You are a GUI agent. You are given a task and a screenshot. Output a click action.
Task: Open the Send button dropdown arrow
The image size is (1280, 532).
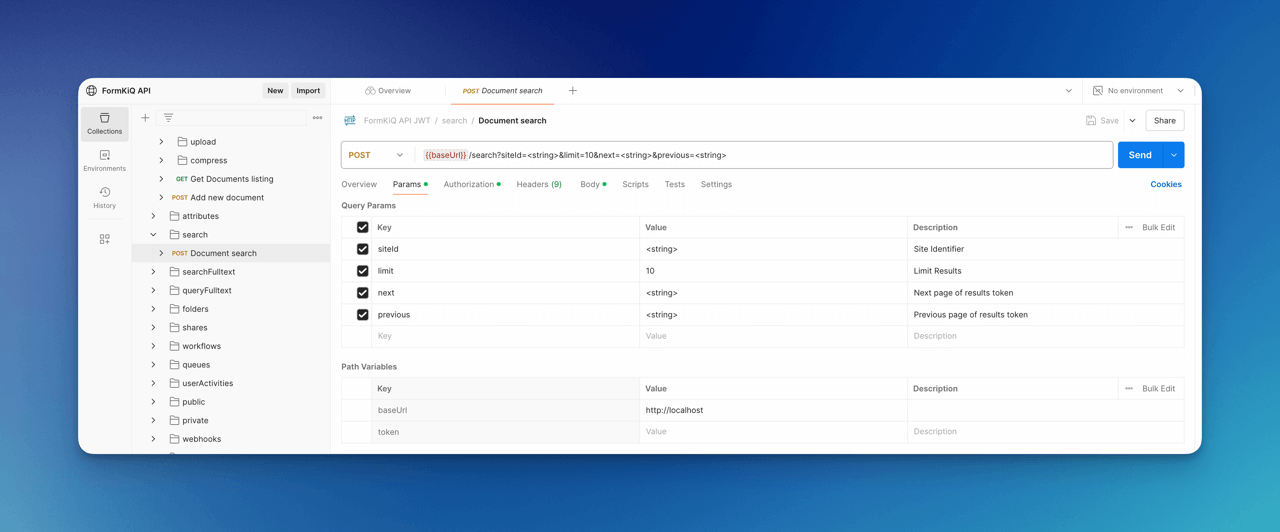pyautogui.click(x=1174, y=155)
